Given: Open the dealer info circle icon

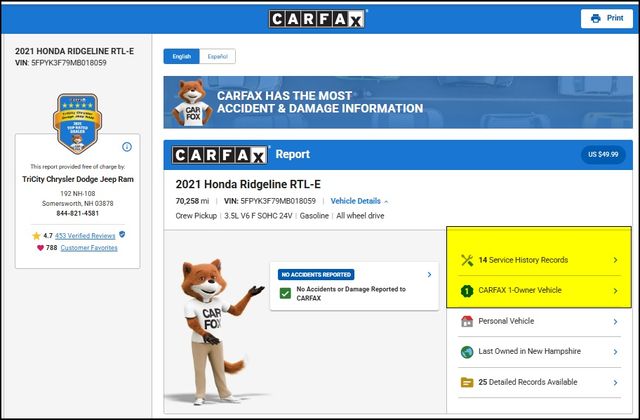Looking at the screenshot, I should pyautogui.click(x=127, y=147).
